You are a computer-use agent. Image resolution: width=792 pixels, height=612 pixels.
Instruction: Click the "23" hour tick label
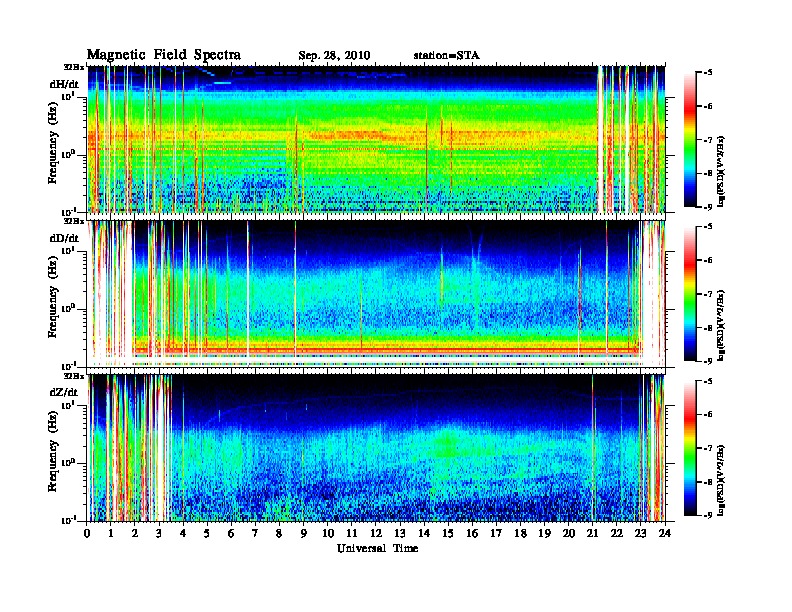click(641, 533)
